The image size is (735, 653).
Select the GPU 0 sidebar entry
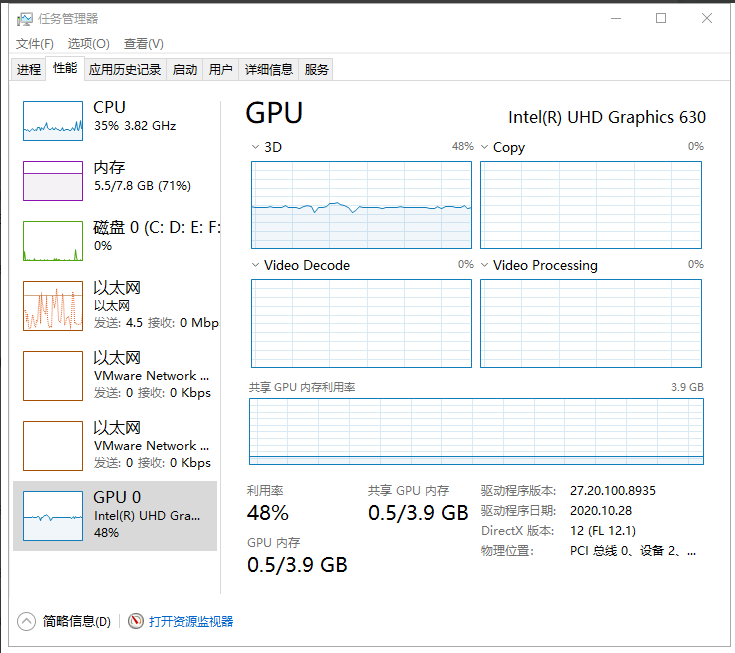(115, 515)
